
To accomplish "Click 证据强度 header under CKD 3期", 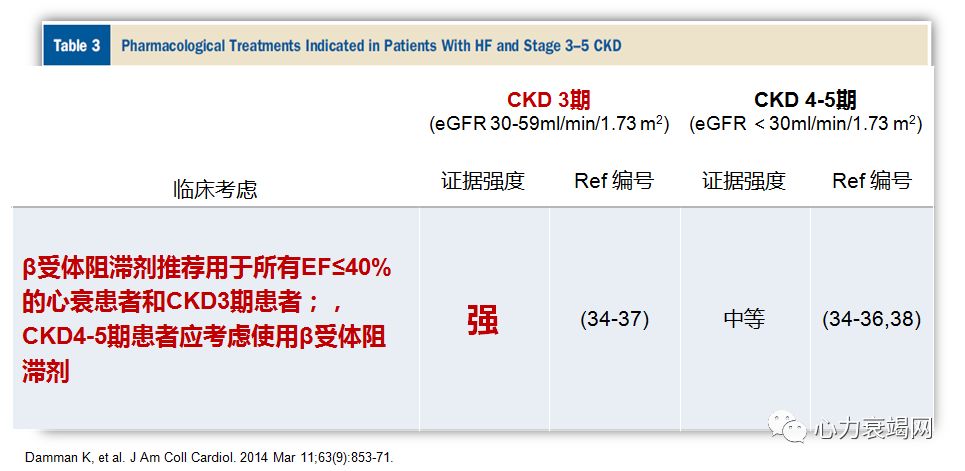I will (483, 181).
